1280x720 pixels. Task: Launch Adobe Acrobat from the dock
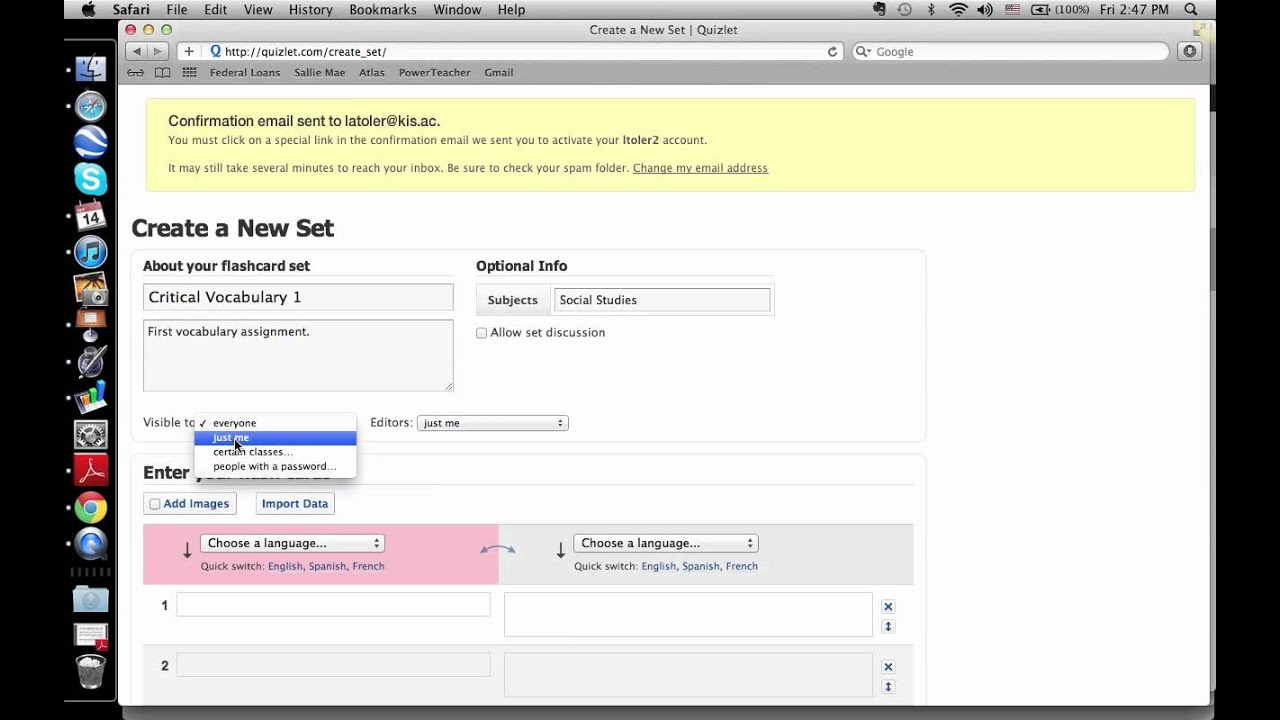point(90,470)
